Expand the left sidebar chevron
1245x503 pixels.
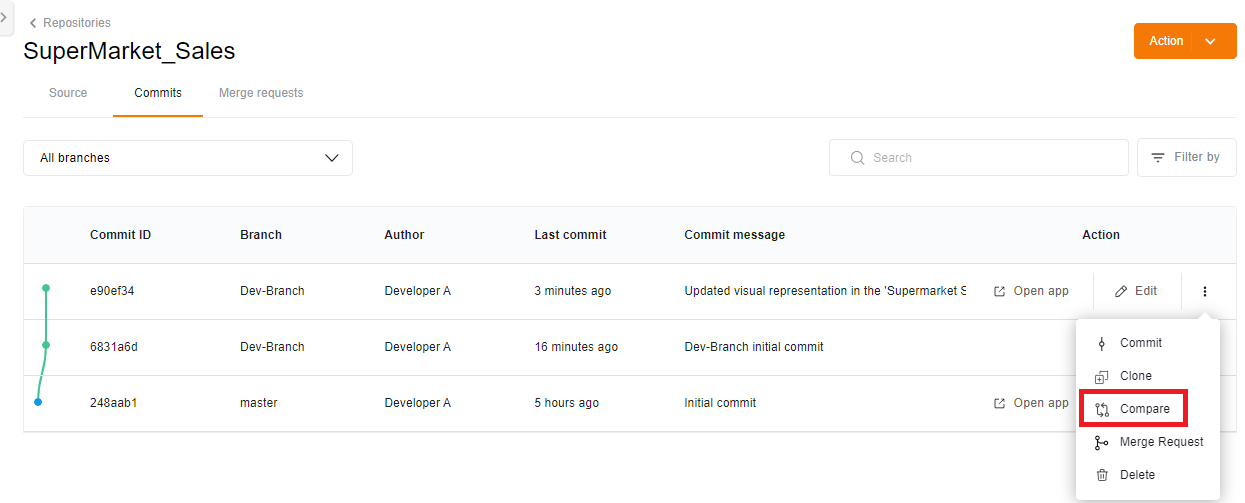[5, 18]
